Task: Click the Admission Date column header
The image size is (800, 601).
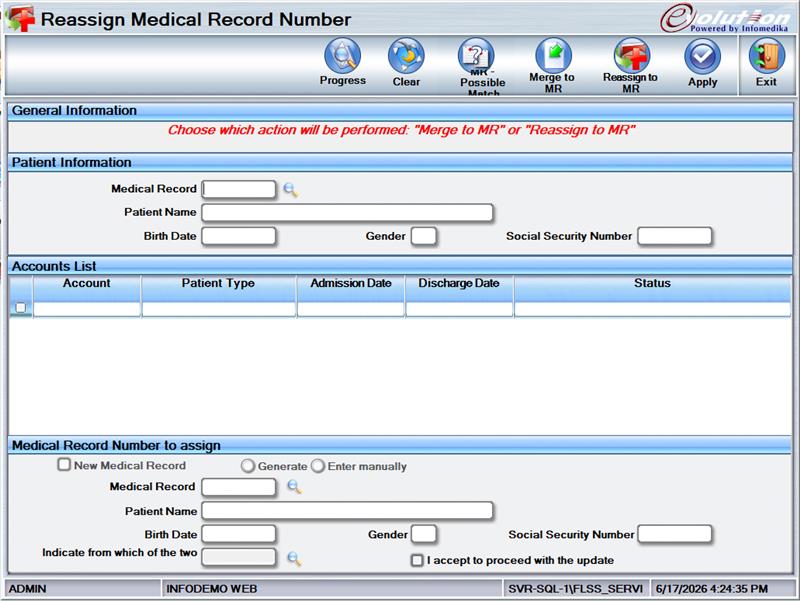Action: (351, 289)
